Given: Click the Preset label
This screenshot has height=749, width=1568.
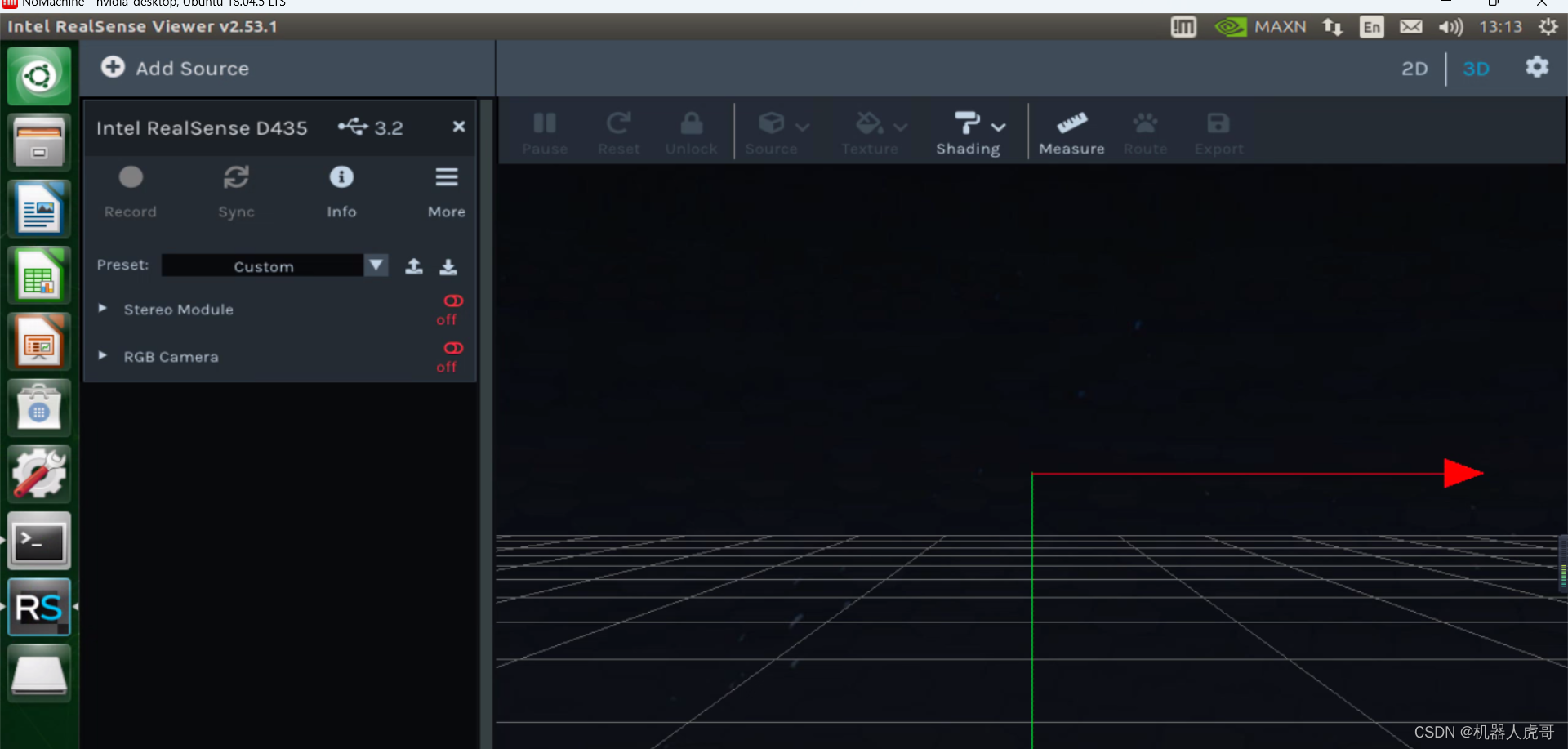Looking at the screenshot, I should point(122,265).
